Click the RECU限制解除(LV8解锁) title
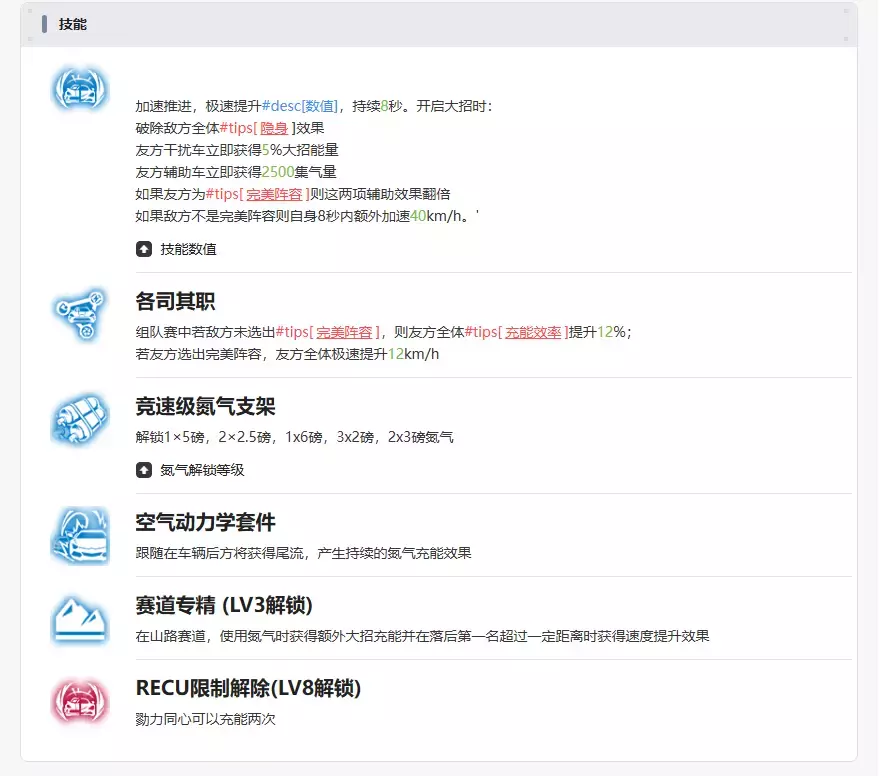 248,688
